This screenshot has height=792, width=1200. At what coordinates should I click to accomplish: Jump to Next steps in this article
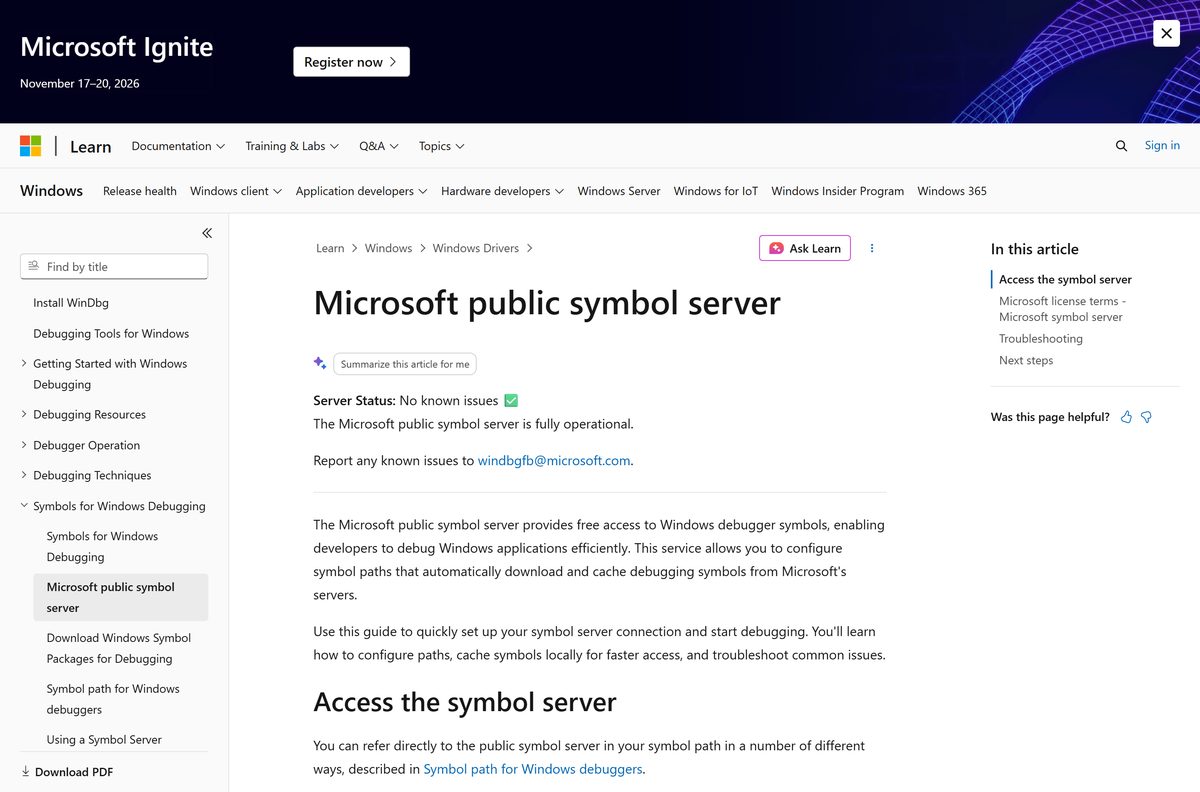(x=1026, y=360)
